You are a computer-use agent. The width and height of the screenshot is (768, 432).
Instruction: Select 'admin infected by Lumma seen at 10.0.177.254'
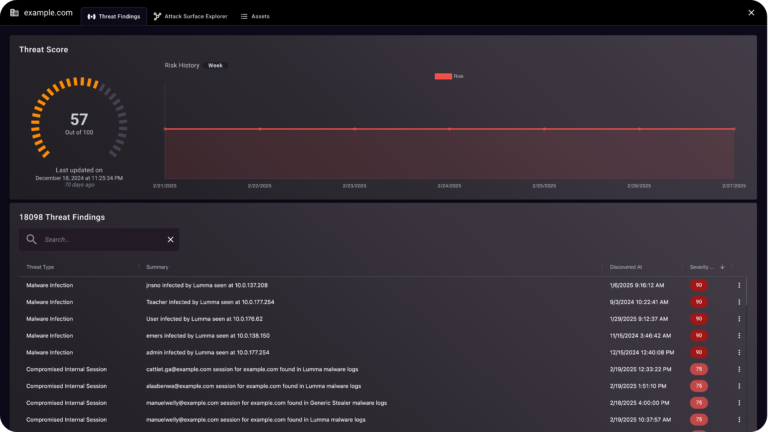coord(208,352)
